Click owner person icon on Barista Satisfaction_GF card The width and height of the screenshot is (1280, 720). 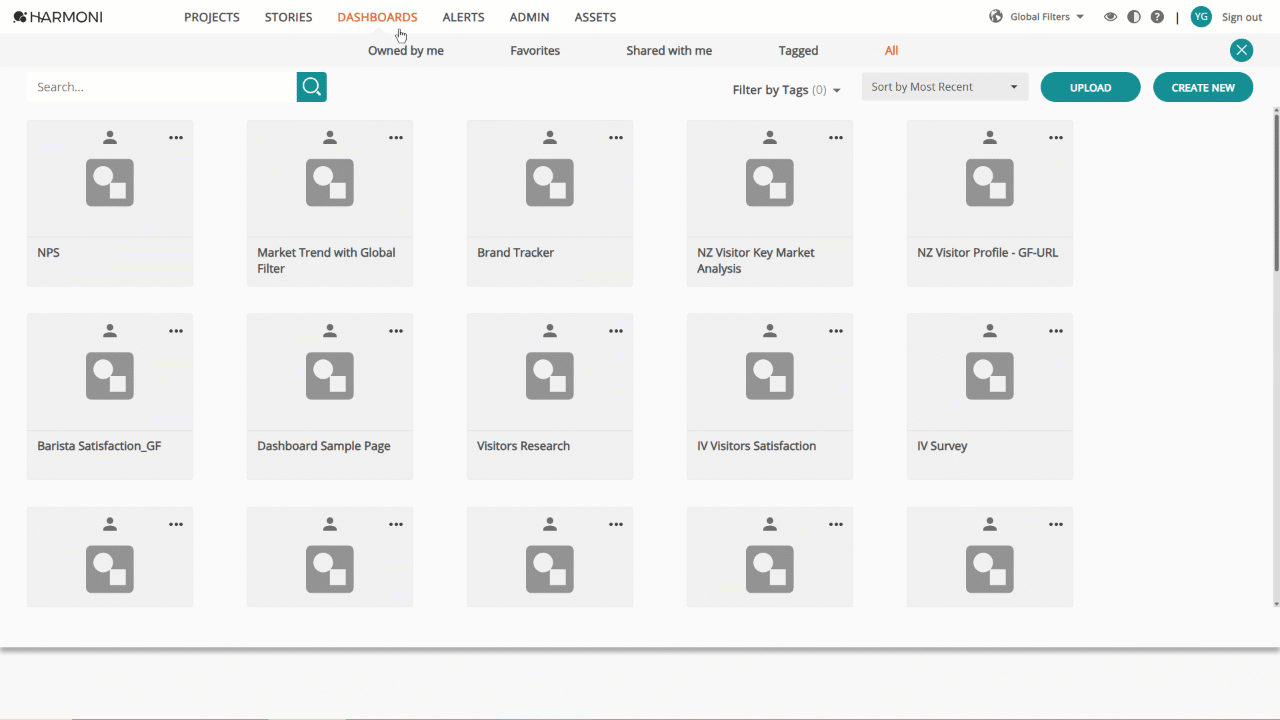tap(110, 331)
